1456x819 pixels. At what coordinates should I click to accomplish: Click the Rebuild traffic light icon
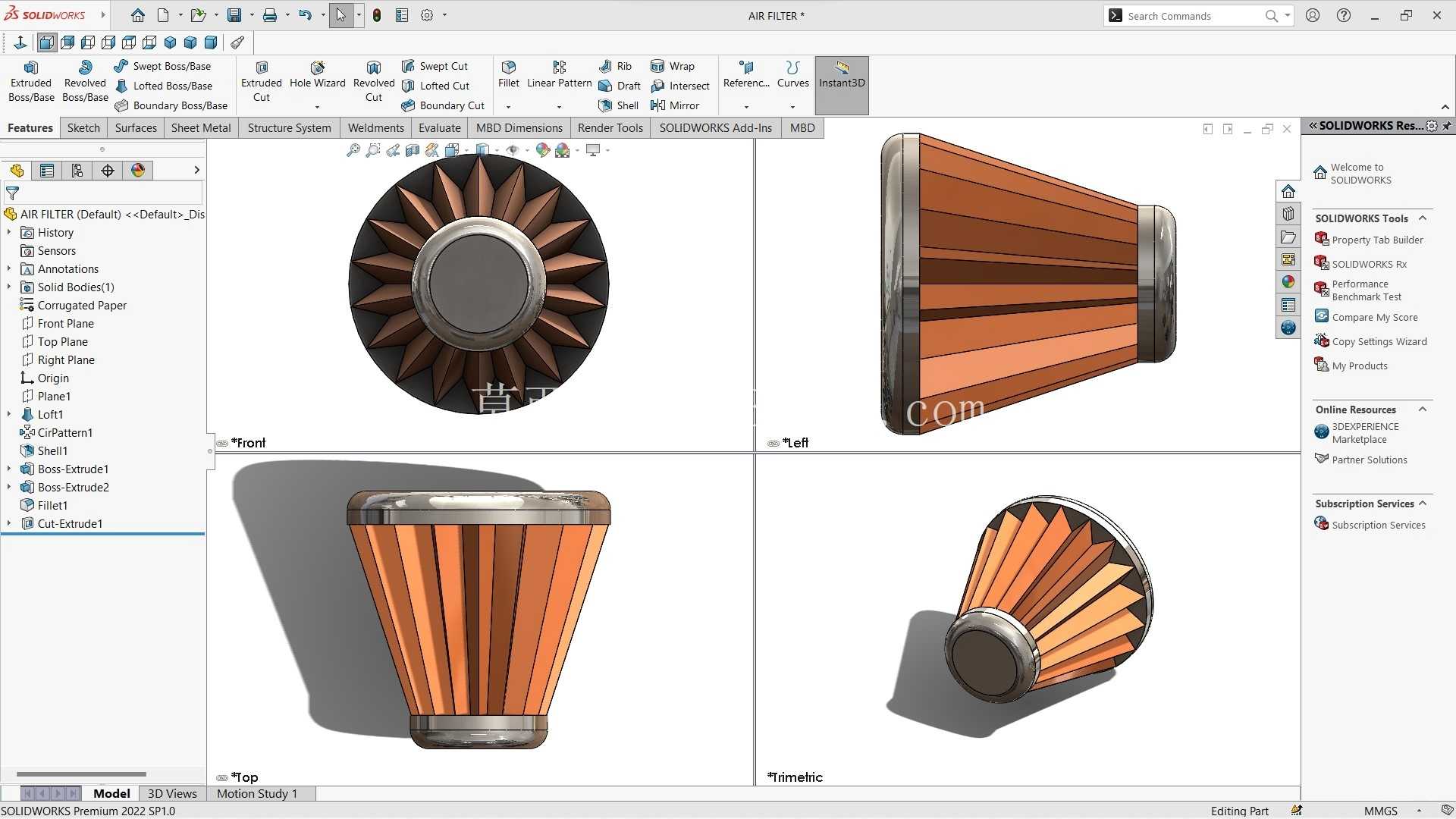(377, 15)
